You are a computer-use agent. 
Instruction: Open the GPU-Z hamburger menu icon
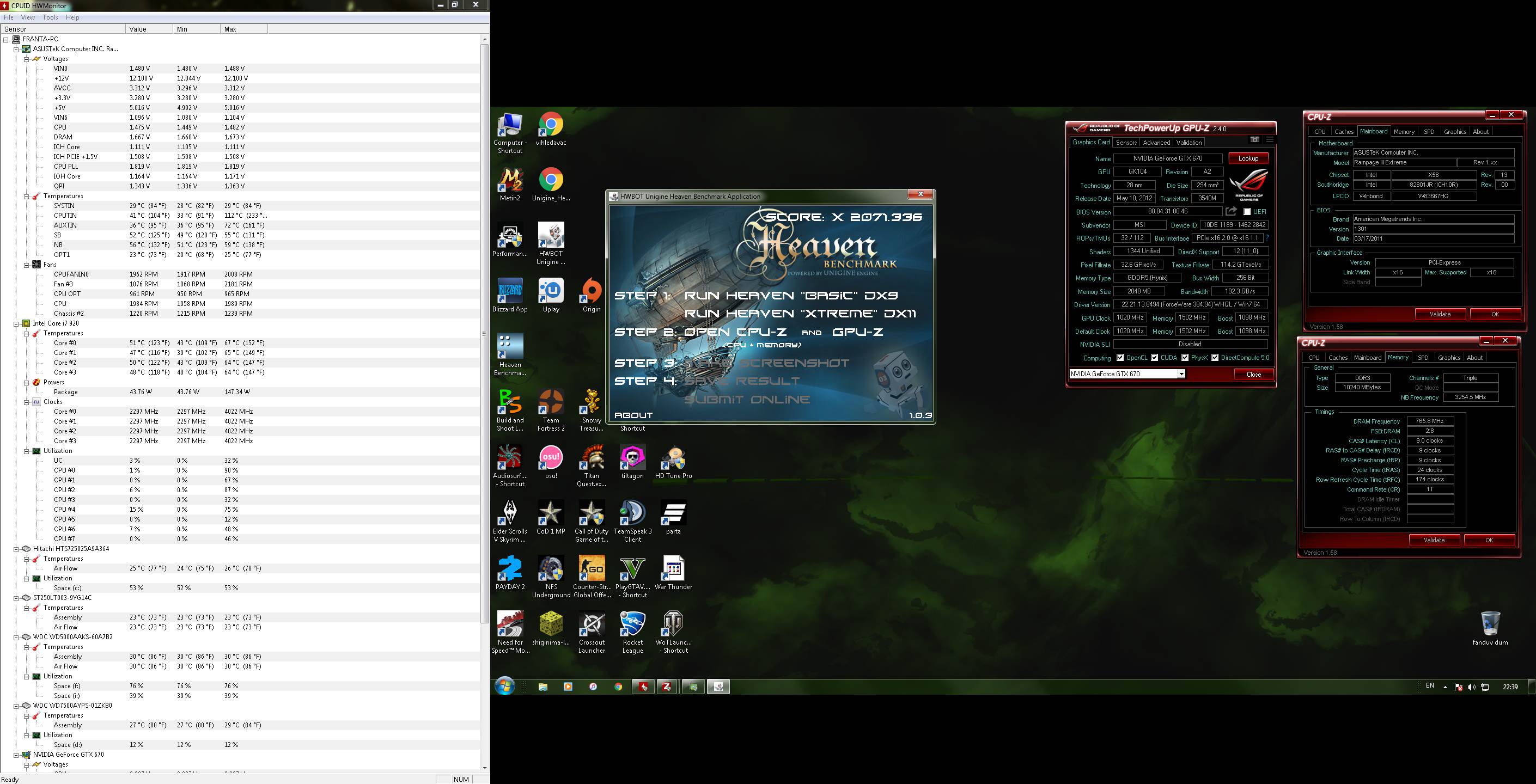click(x=1270, y=139)
